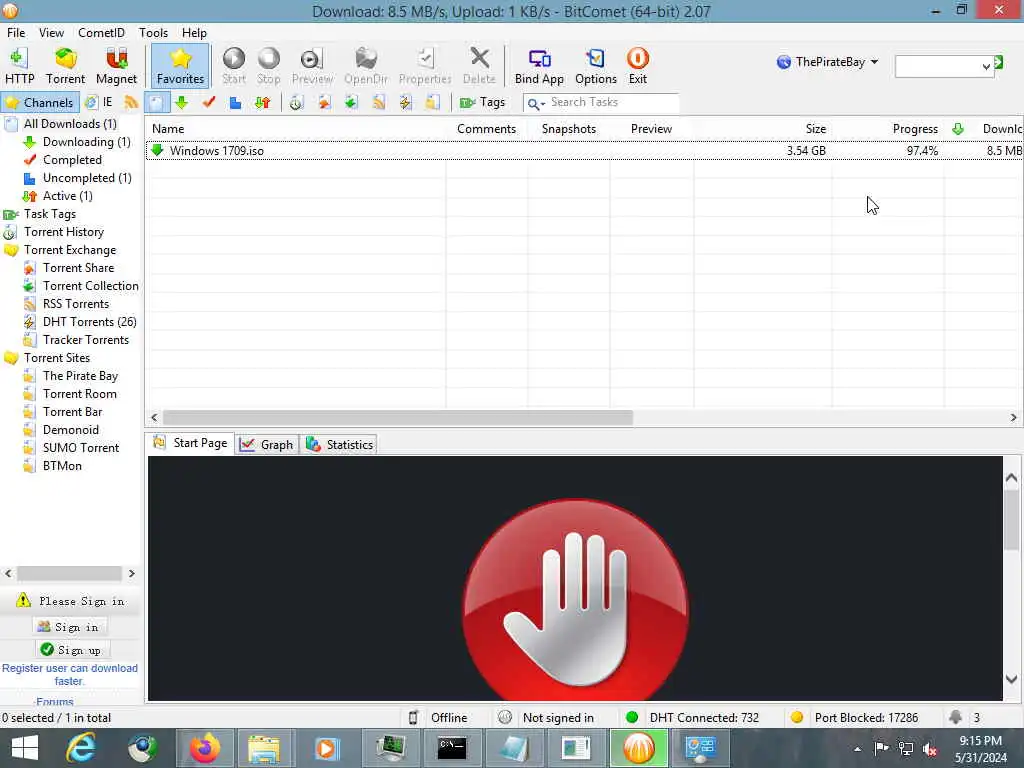Open the RSS feed tab icon
Image resolution: width=1024 pixels, height=768 pixels.
(131, 103)
